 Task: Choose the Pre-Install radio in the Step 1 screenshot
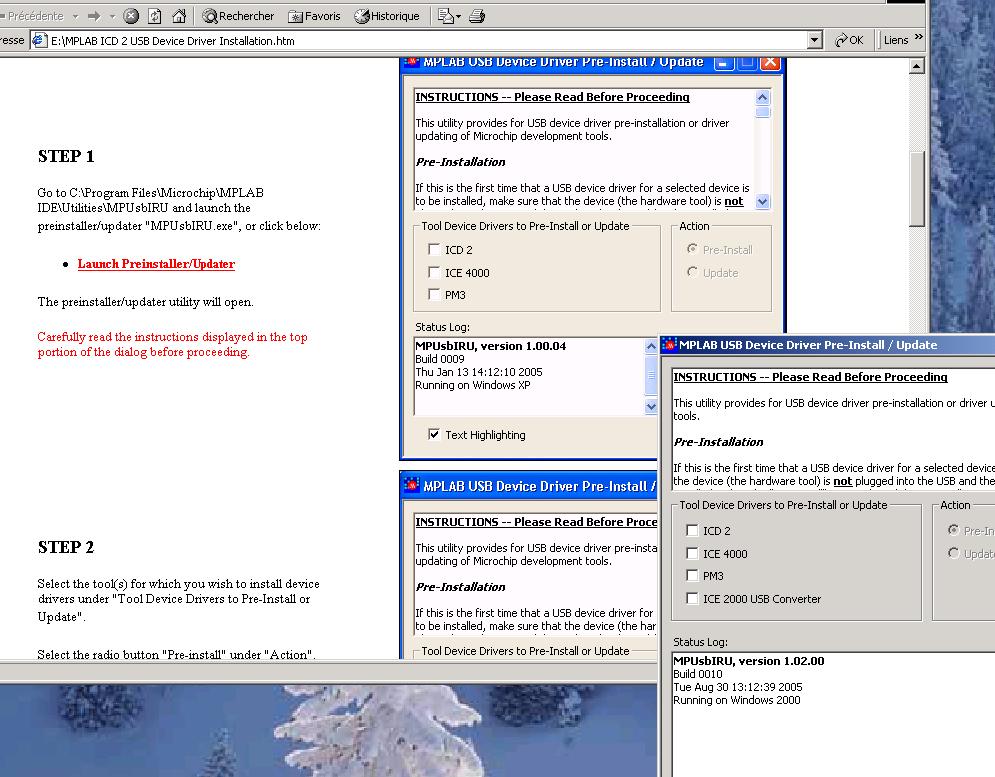[692, 249]
